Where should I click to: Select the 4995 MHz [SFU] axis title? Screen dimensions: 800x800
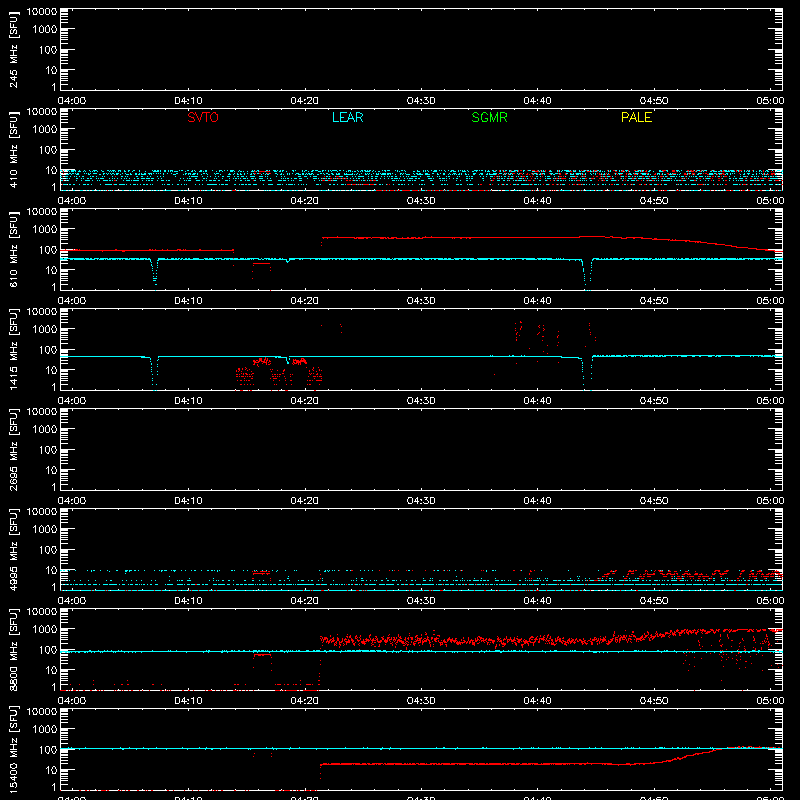pyautogui.click(x=14, y=549)
